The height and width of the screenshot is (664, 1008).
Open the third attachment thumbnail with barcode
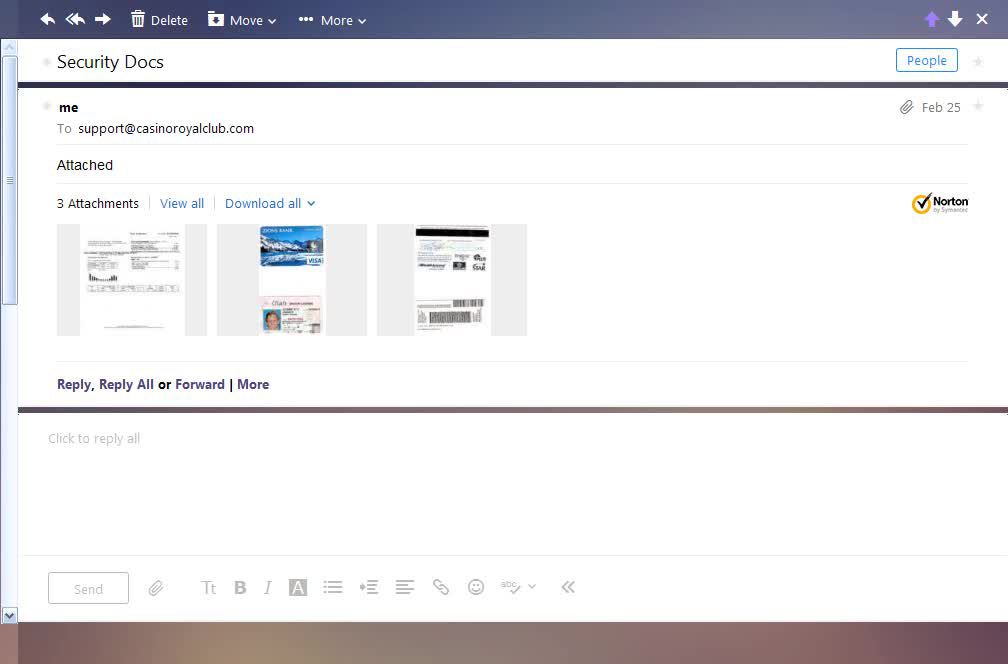tap(452, 280)
